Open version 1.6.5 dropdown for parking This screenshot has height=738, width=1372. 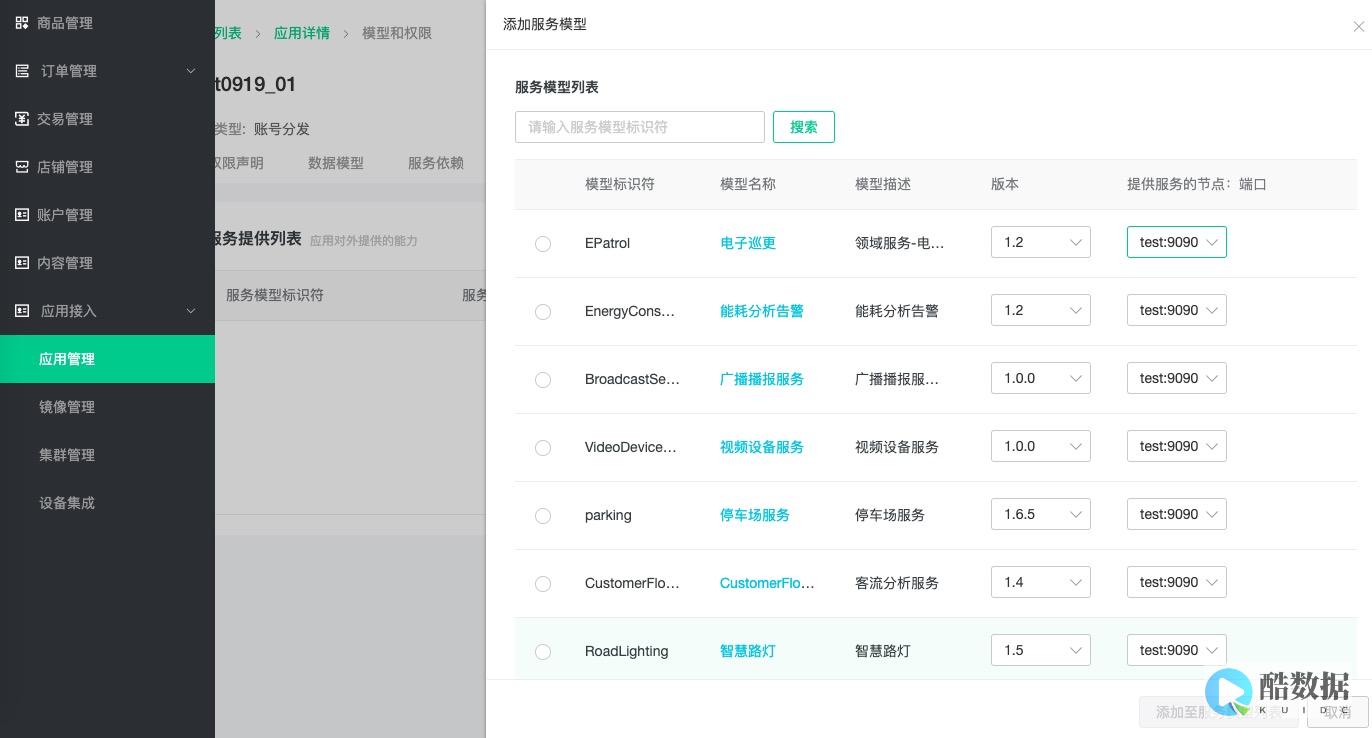pos(1041,514)
